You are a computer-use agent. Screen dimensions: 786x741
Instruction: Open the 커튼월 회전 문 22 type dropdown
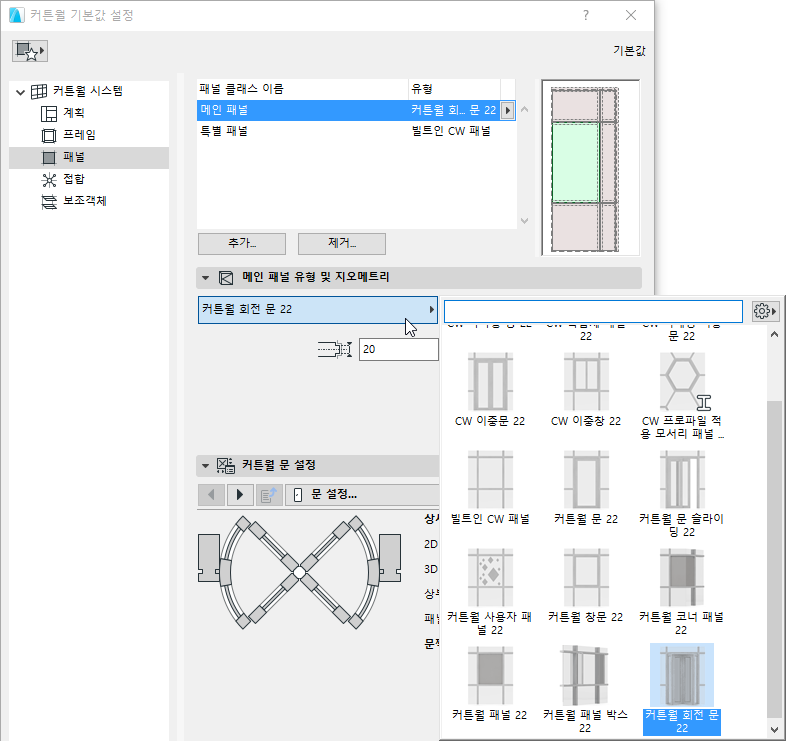click(318, 310)
